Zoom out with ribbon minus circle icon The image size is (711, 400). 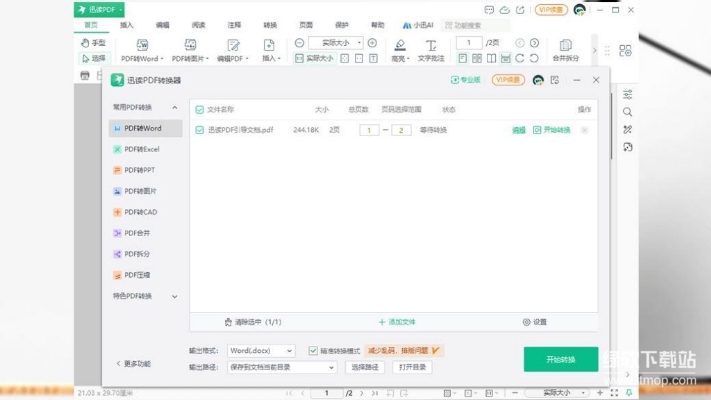coord(299,43)
